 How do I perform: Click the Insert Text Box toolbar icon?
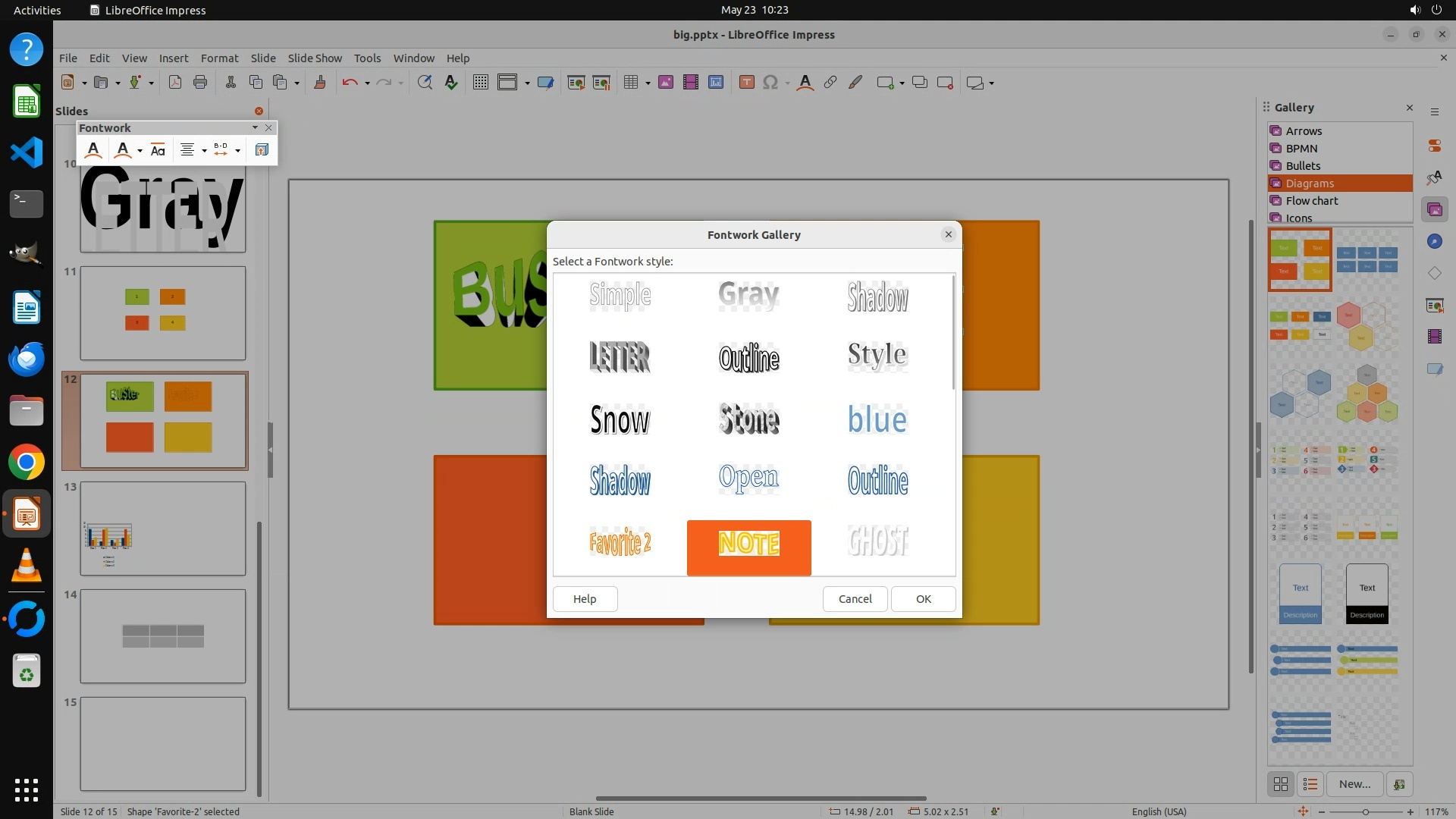click(746, 83)
